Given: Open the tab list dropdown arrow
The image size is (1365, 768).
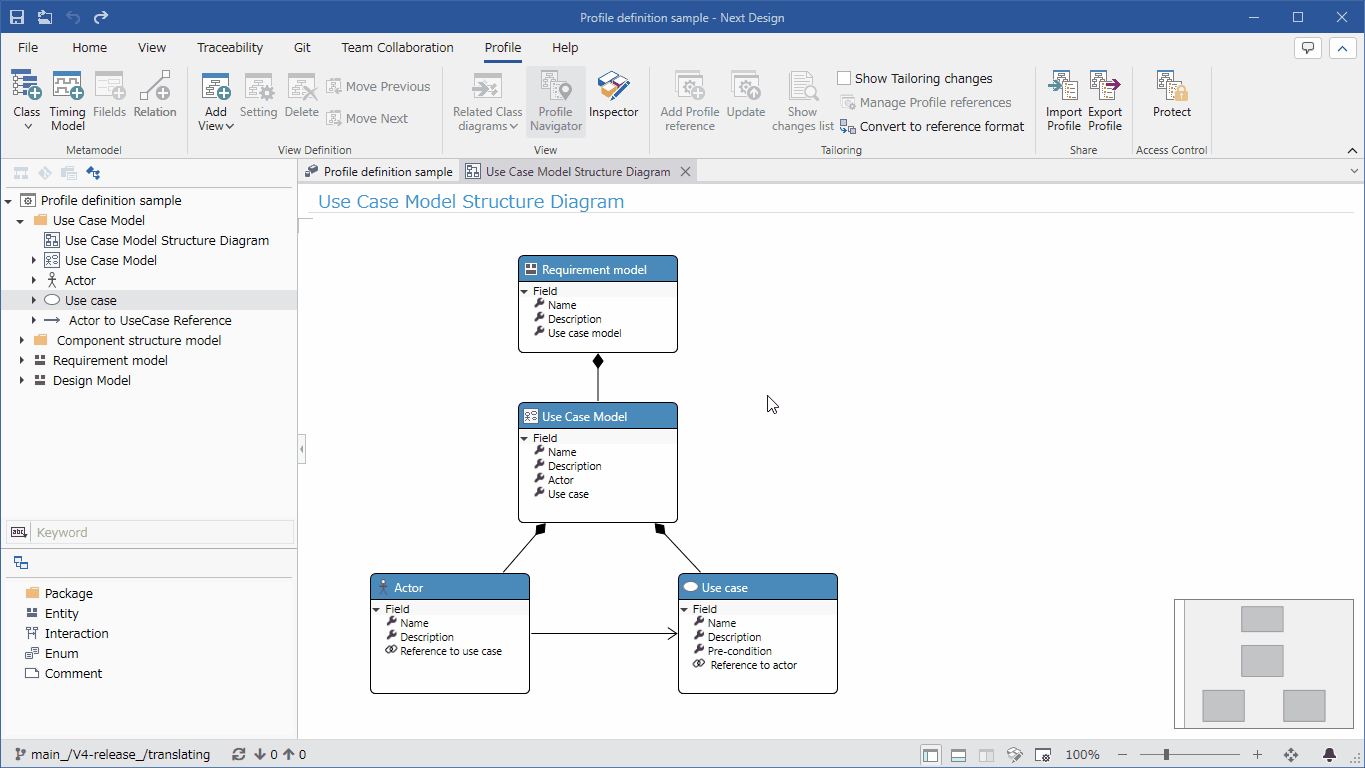Looking at the screenshot, I should [1354, 172].
